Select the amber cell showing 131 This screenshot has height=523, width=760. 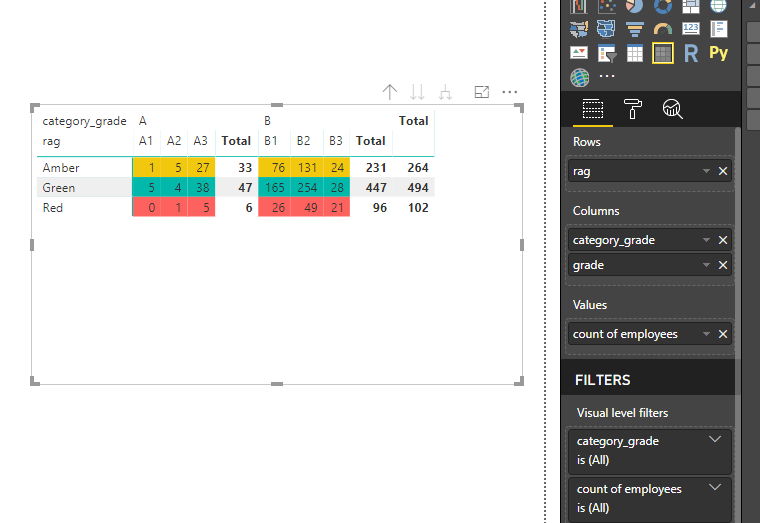(x=307, y=168)
